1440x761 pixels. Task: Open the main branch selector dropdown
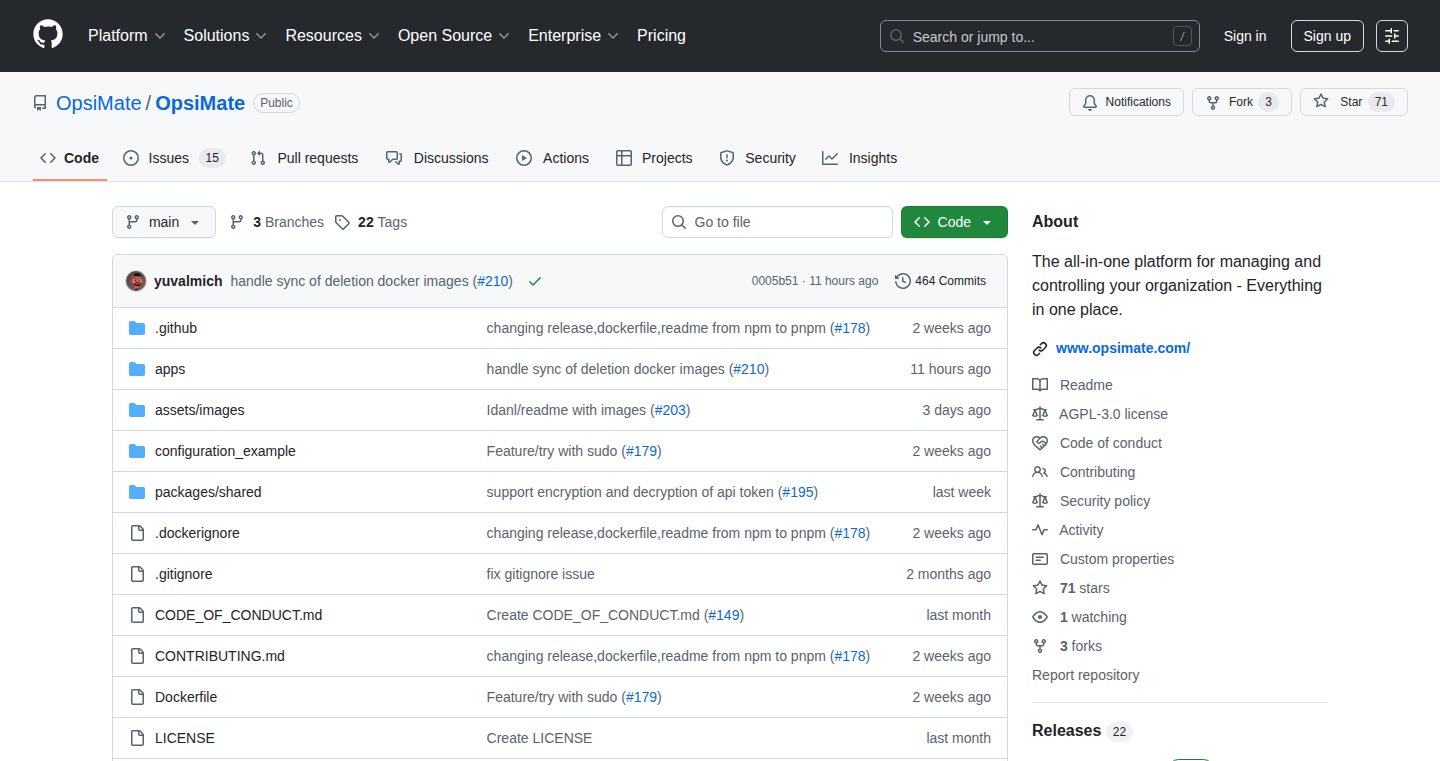pos(164,222)
